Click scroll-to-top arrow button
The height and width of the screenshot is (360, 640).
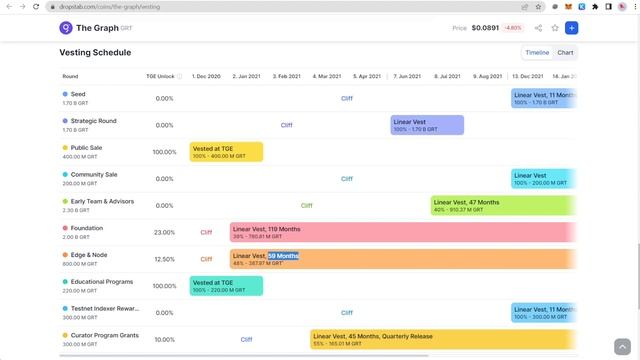(622, 347)
